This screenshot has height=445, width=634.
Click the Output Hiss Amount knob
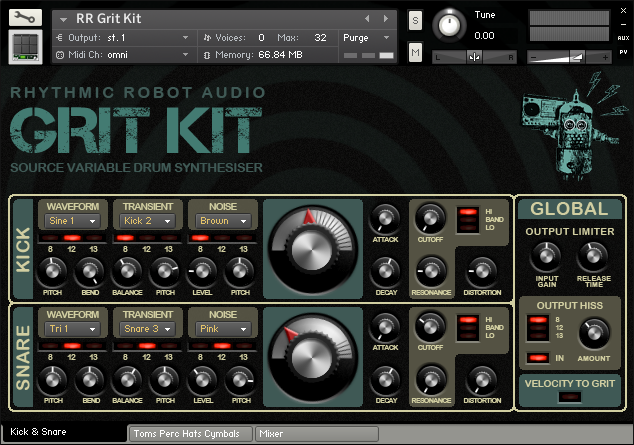point(594,333)
